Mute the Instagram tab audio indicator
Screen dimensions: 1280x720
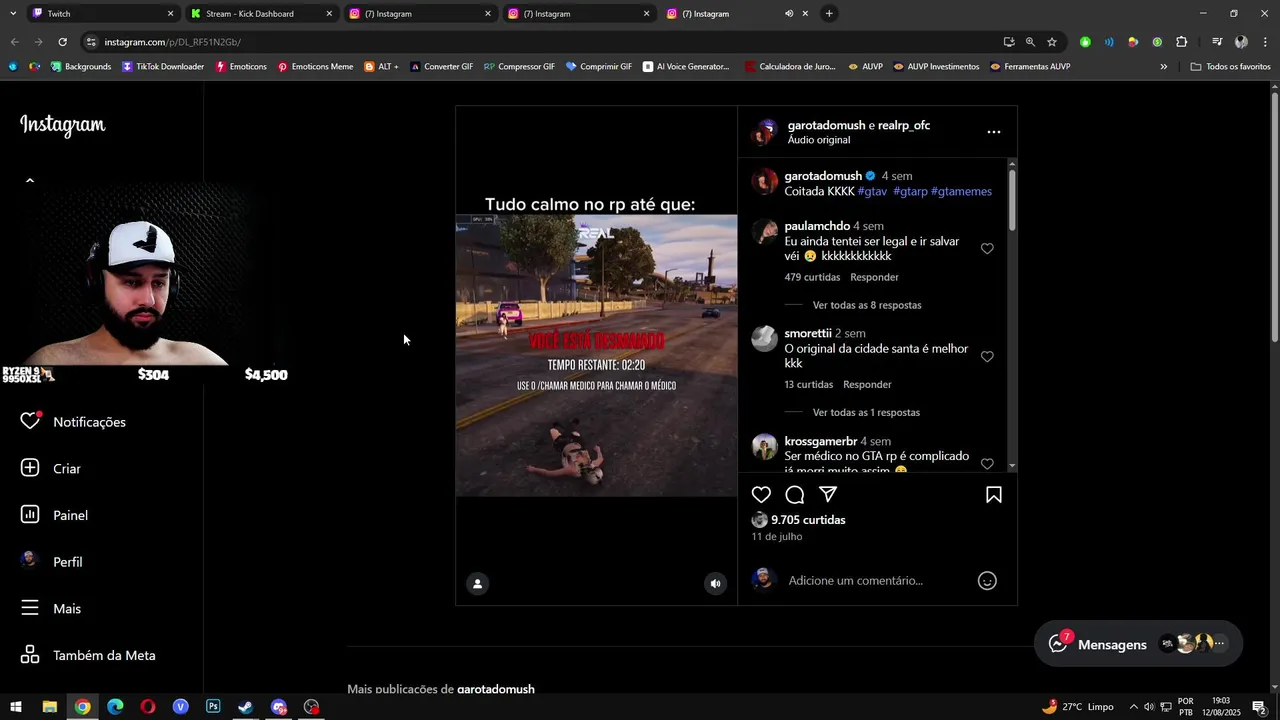[x=789, y=14]
